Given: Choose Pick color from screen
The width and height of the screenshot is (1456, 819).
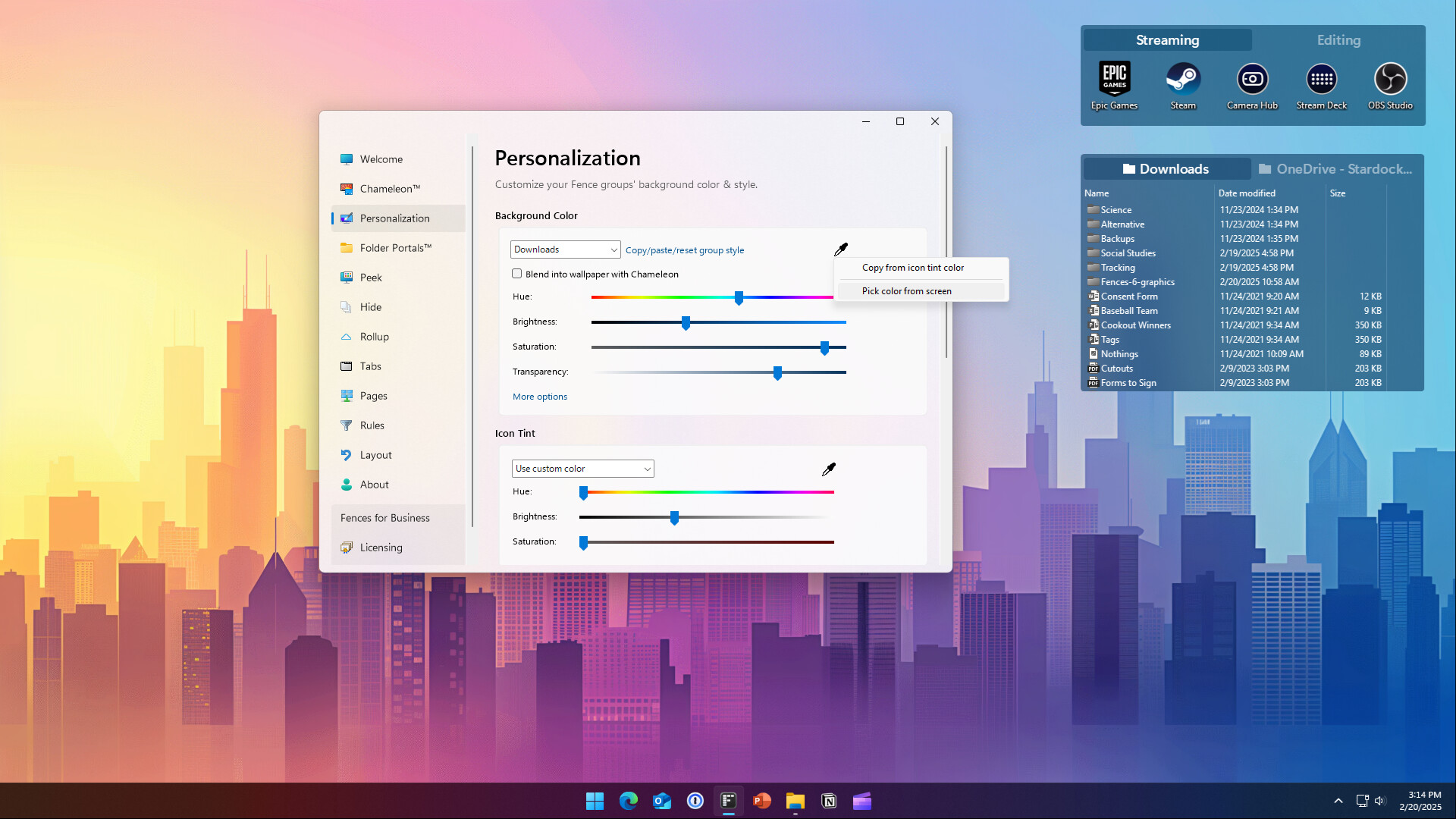Looking at the screenshot, I should click(x=907, y=290).
